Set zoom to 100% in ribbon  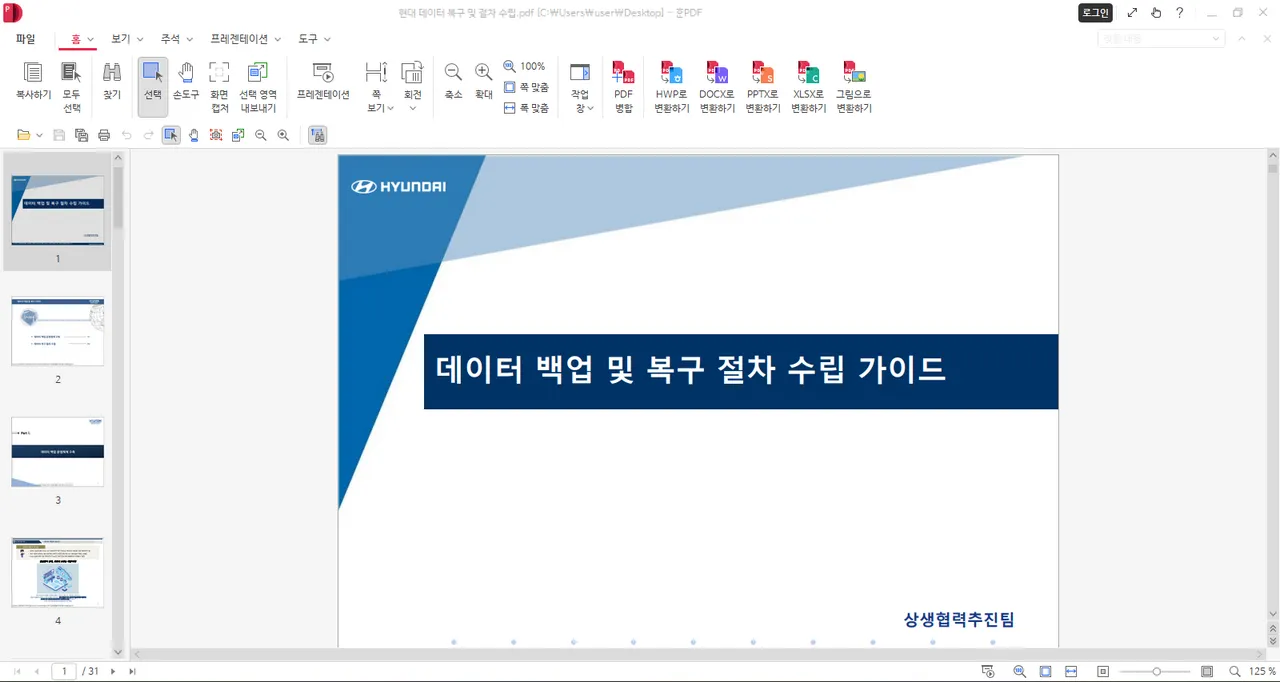(x=525, y=66)
